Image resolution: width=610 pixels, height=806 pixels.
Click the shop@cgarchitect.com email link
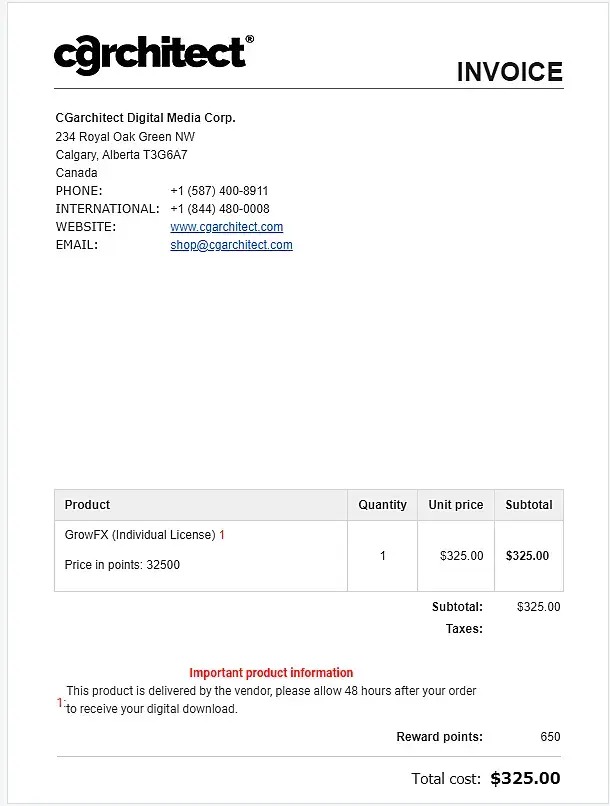[231, 245]
